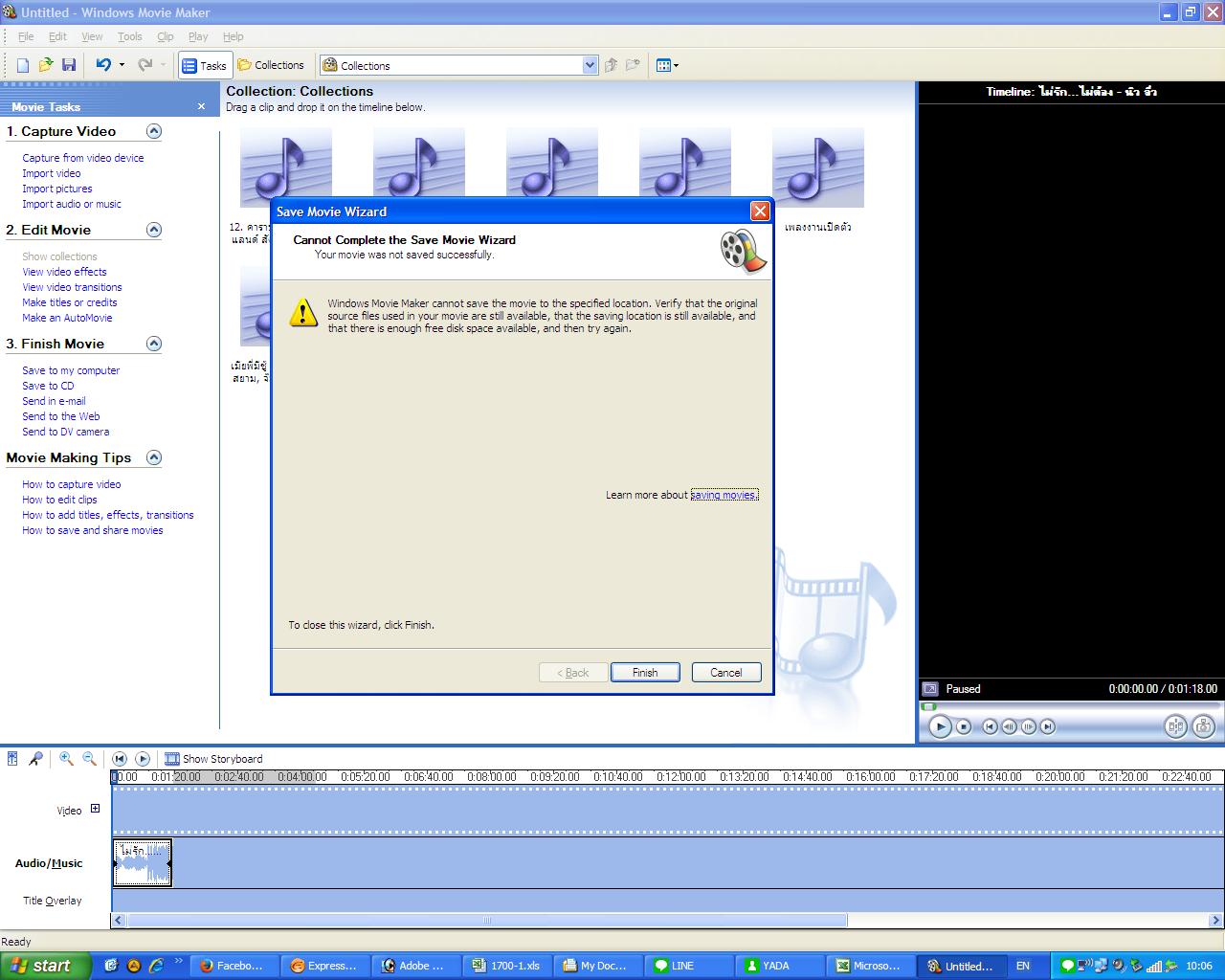The image size is (1225, 980).
Task: Open the Edit menu
Action: pyautogui.click(x=57, y=36)
